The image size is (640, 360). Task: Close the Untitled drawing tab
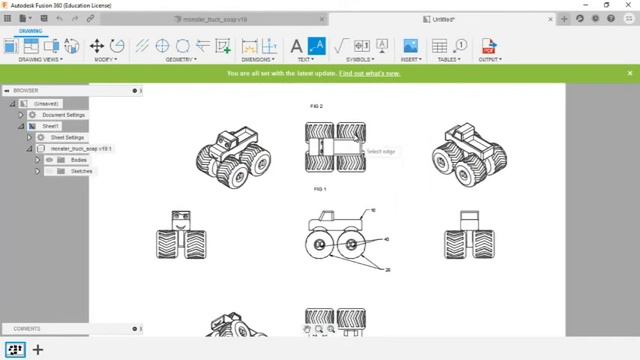(x=550, y=19)
